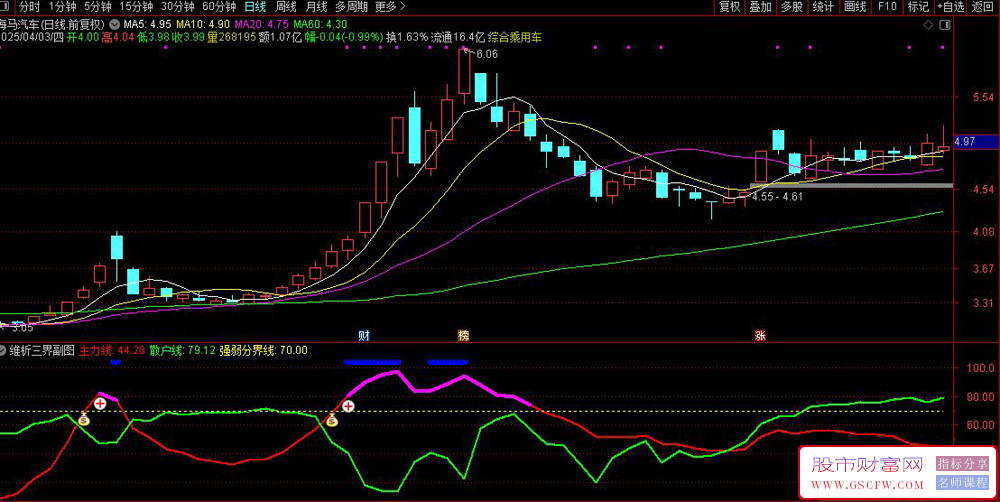The height and width of the screenshot is (502, 1000).
Task: Click the 涨 event marker below the chart
Action: pyautogui.click(x=760, y=336)
